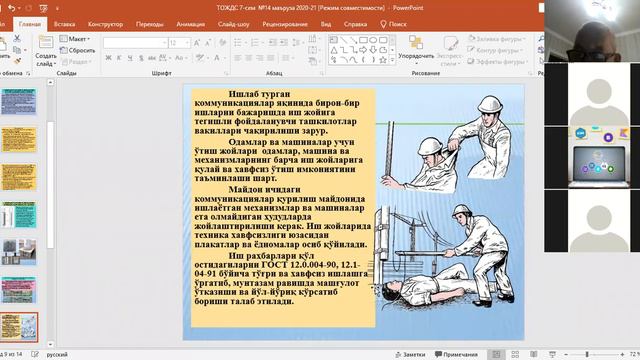Open the Заливка фигуры fill dropdown
Screen dimensions: 640x360
[x=497, y=39]
